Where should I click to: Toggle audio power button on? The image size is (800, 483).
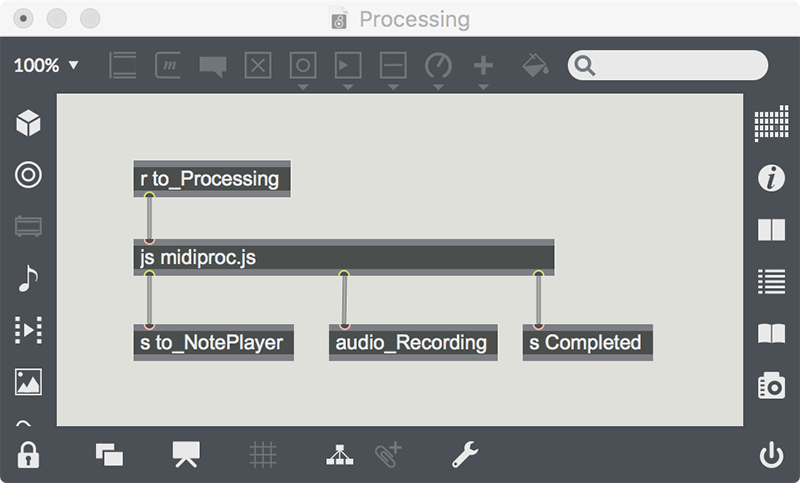771,454
